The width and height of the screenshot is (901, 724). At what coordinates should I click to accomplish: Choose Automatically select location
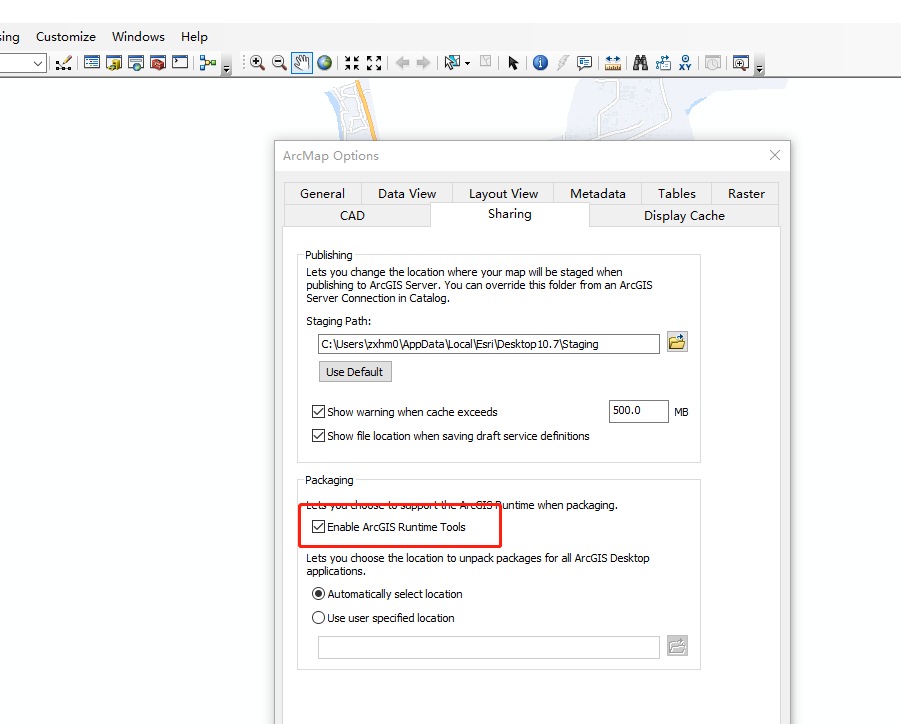click(x=318, y=593)
